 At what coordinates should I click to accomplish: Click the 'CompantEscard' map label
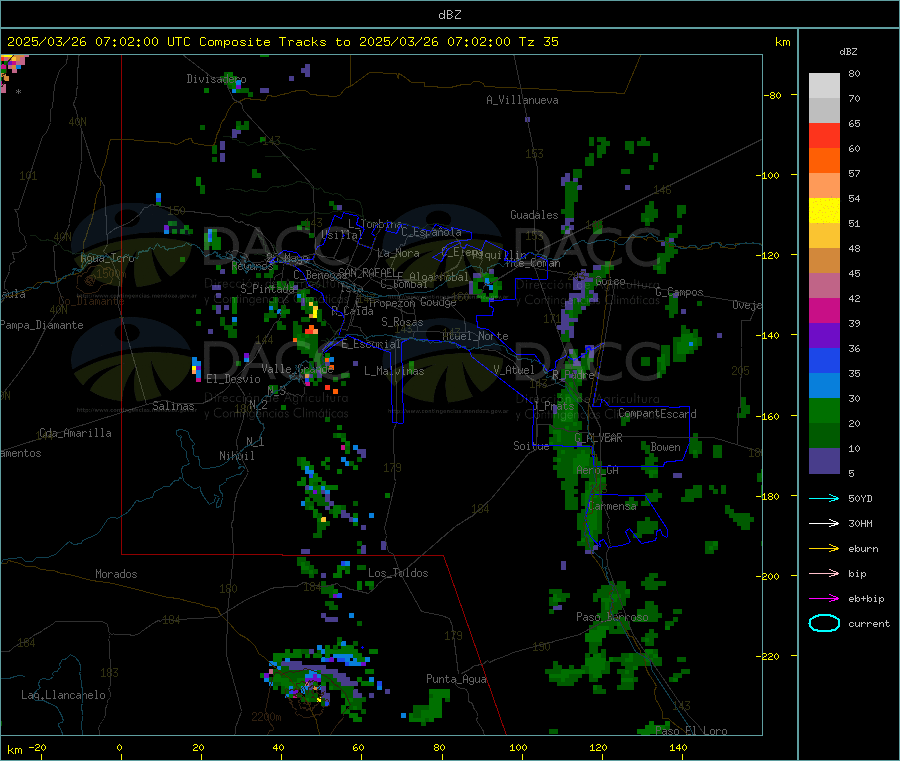click(657, 414)
